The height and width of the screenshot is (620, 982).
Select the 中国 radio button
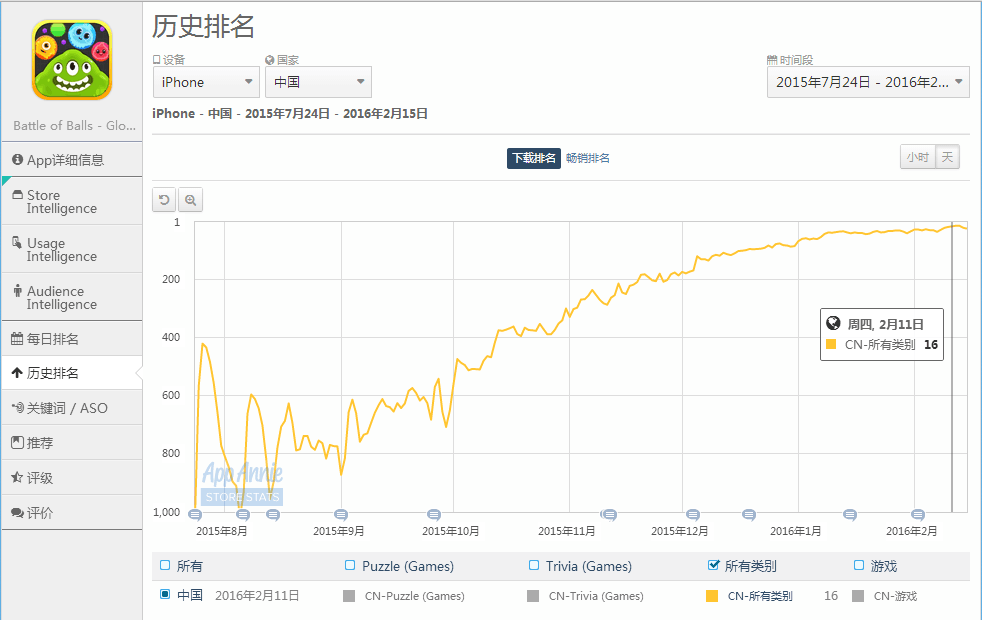pyautogui.click(x=165, y=595)
